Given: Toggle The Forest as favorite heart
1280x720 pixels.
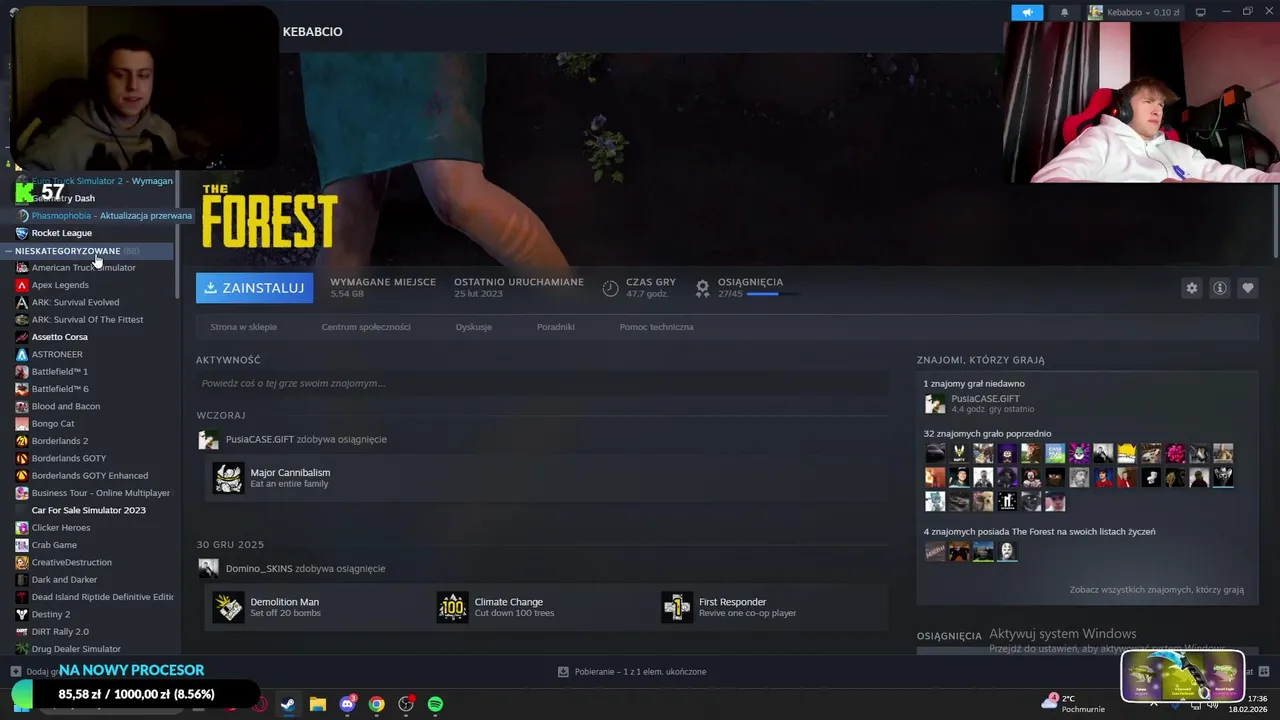Looking at the screenshot, I should click(x=1248, y=288).
